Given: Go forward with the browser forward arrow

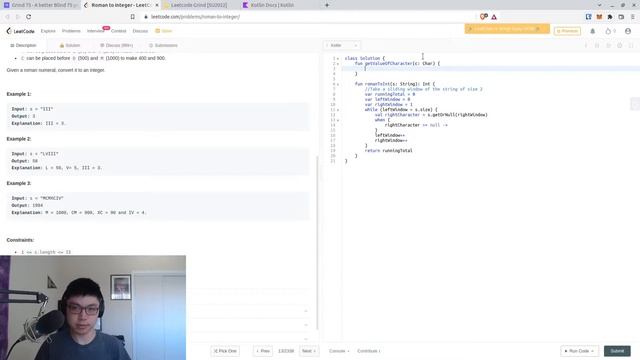Looking at the screenshot, I should pos(18,17).
